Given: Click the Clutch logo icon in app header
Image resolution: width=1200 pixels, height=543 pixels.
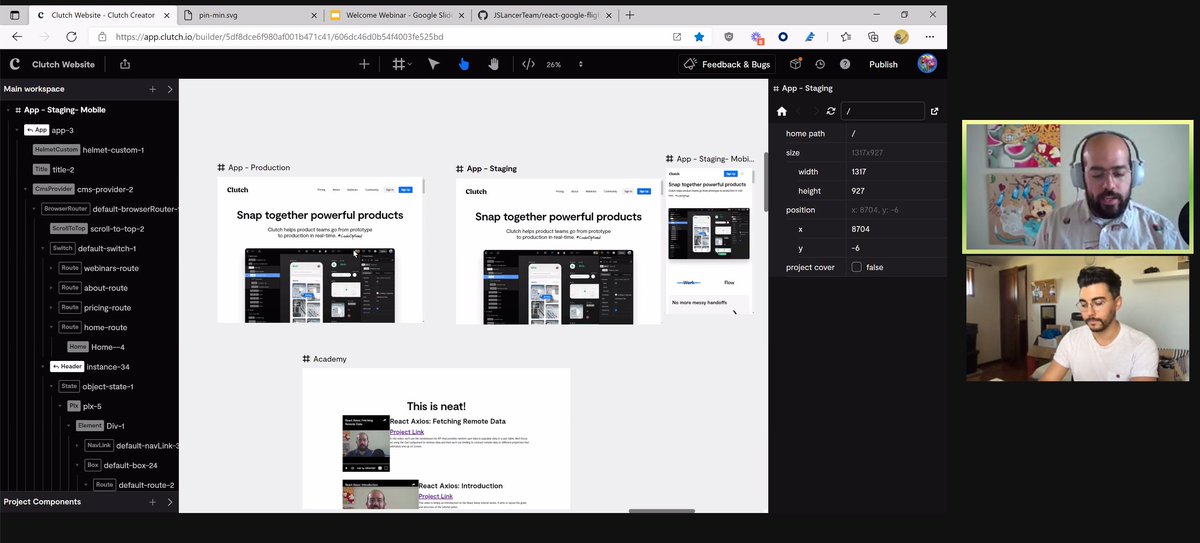Looking at the screenshot, I should [14, 64].
